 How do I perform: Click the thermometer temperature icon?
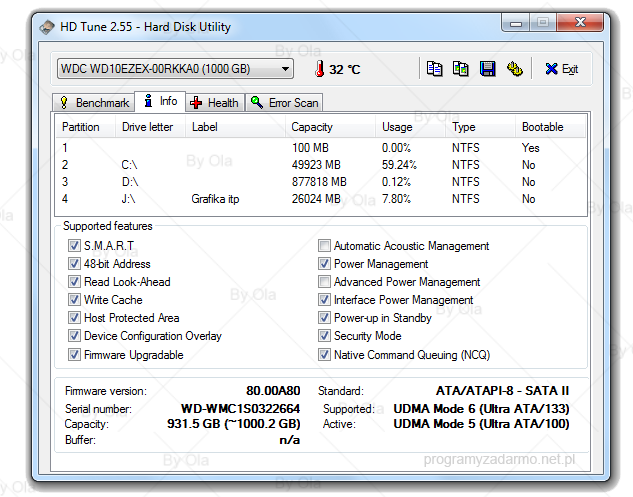(319, 69)
